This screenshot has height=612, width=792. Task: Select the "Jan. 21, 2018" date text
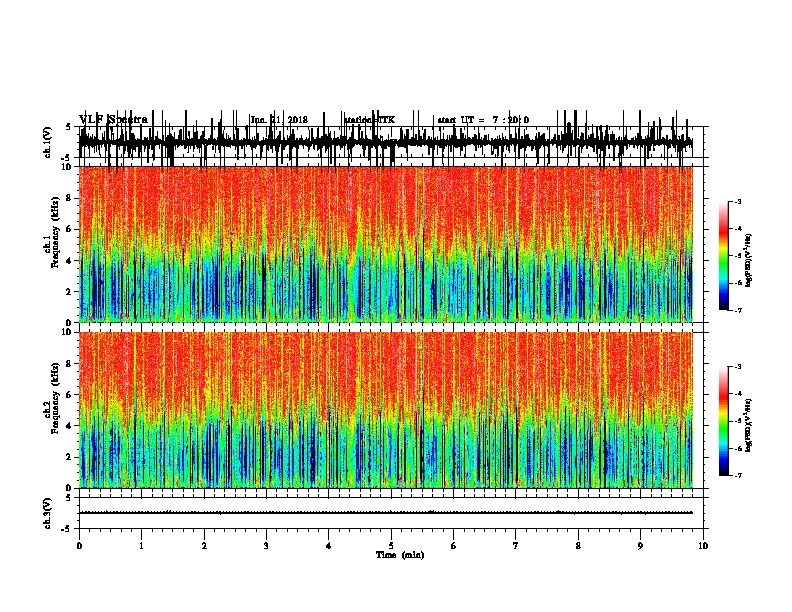(279, 120)
